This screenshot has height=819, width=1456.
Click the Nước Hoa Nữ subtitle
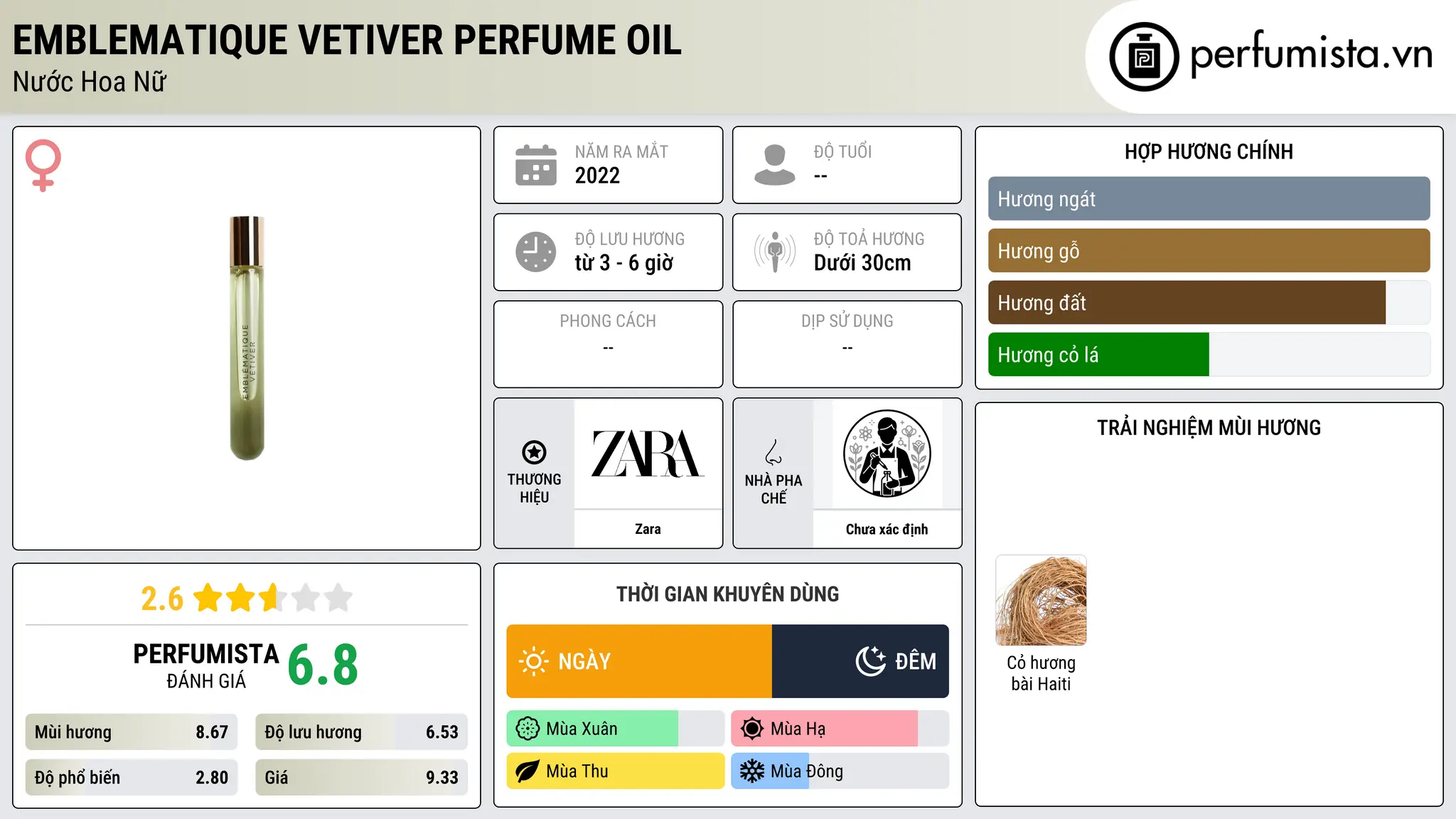90,82
